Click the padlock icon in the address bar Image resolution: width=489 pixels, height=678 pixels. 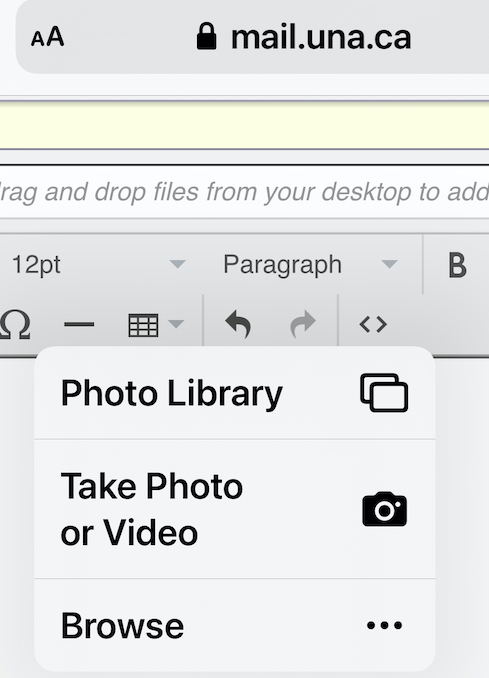click(206, 36)
